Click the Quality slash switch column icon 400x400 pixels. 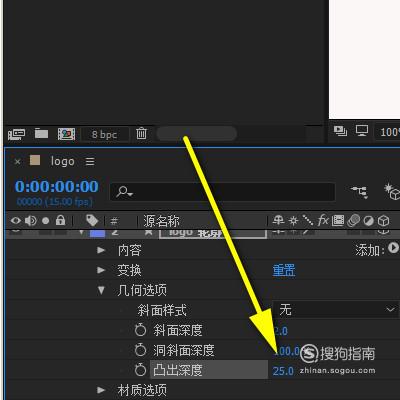tap(308, 220)
